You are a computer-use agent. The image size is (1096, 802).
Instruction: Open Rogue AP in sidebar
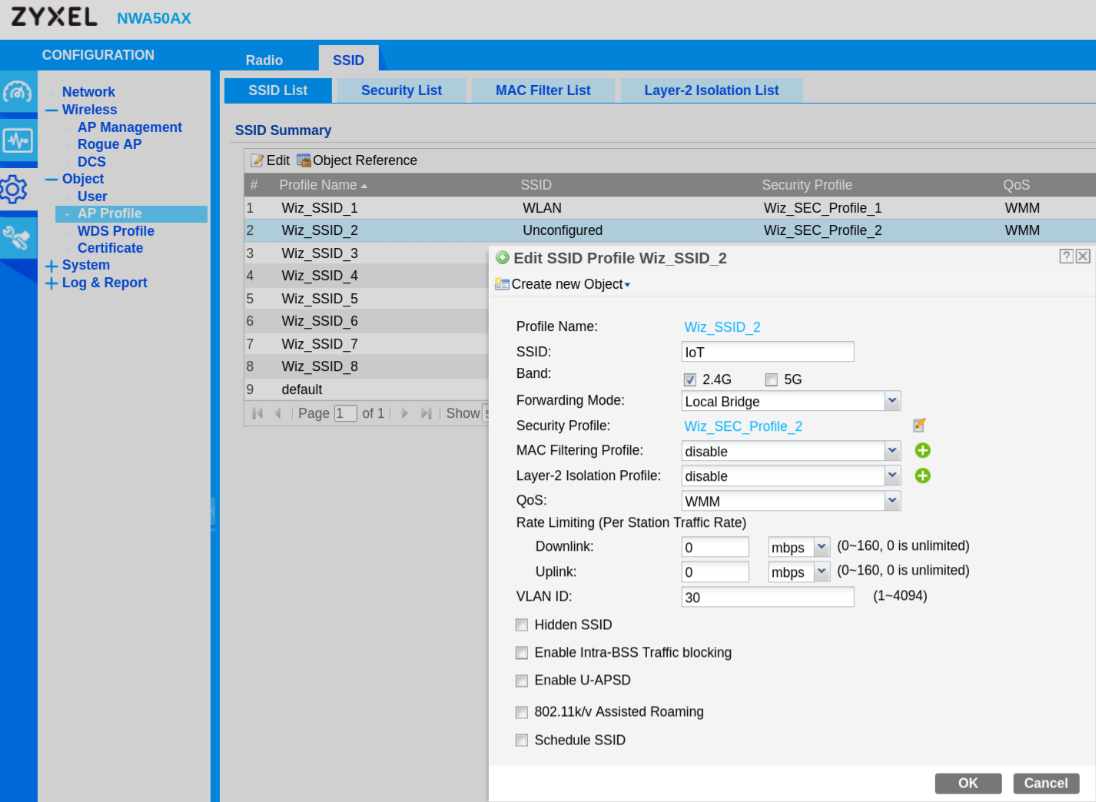click(109, 144)
